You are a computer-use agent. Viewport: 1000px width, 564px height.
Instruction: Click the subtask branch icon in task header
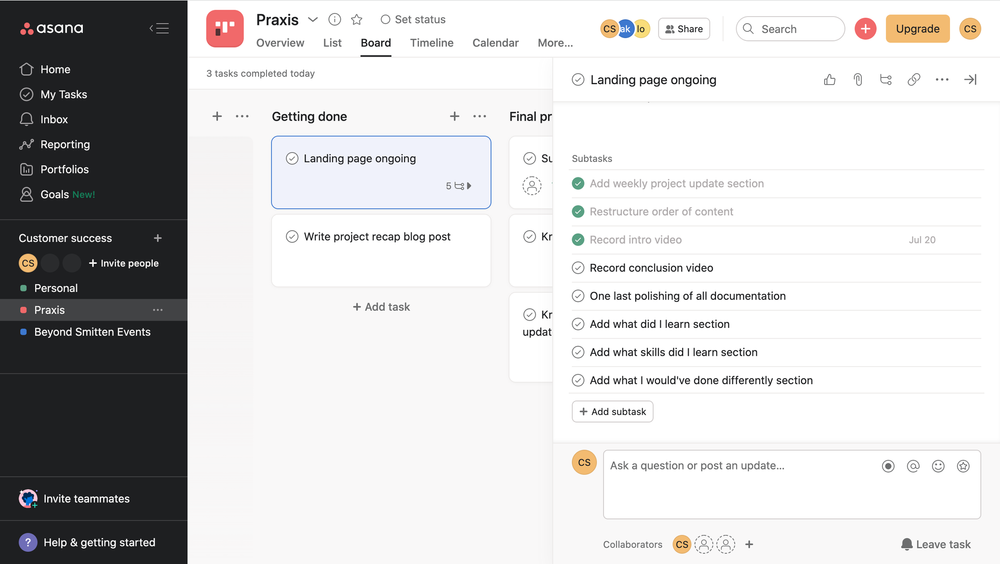[x=886, y=80]
